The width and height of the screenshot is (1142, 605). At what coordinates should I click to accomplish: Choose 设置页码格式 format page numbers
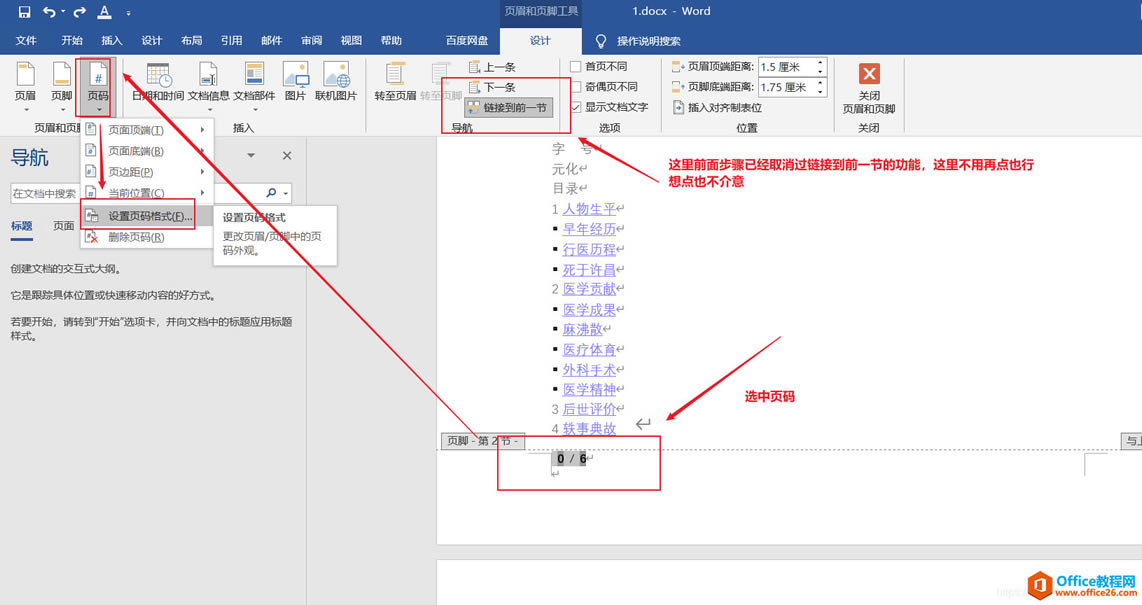tap(146, 216)
